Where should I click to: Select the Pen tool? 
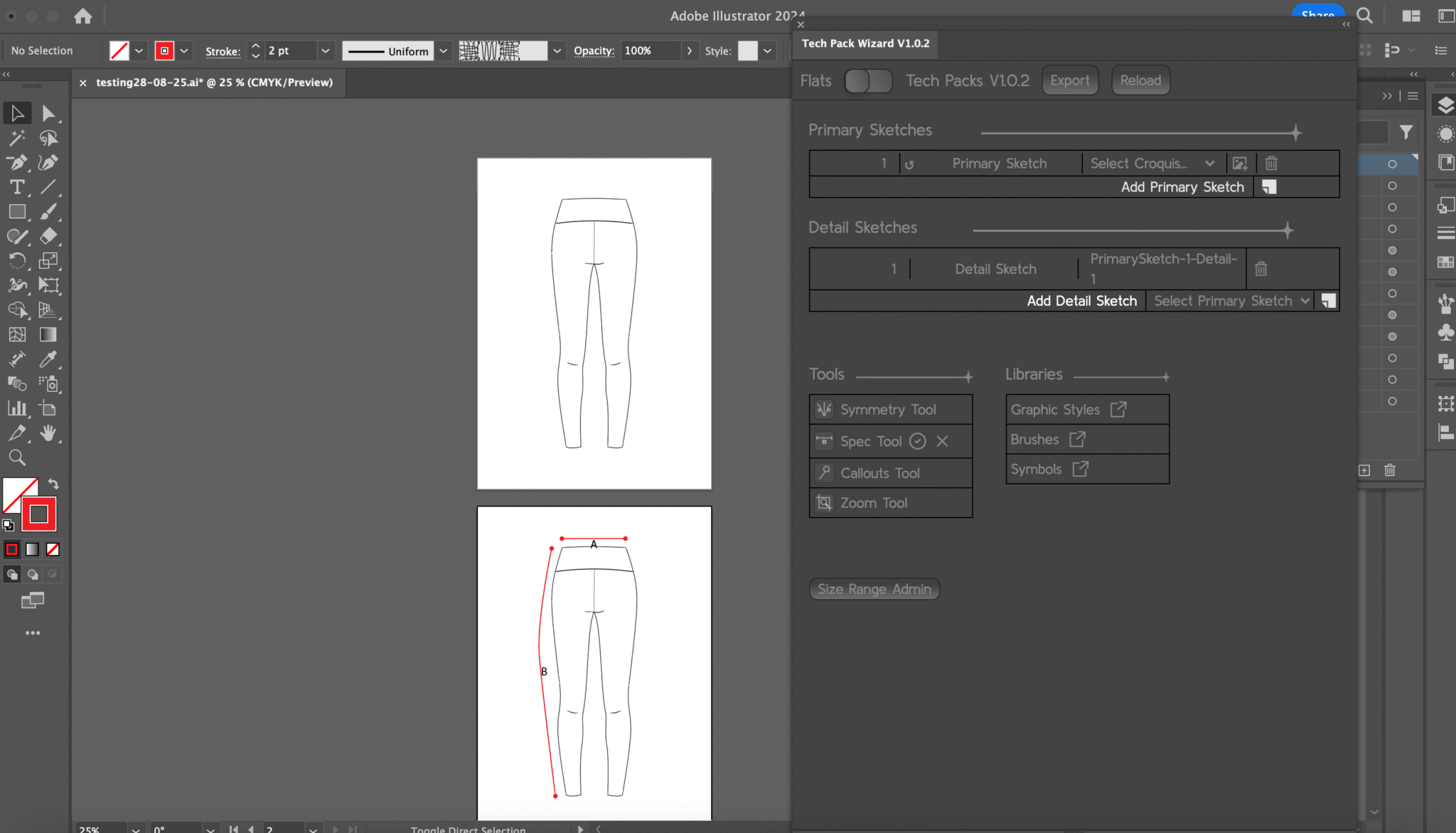coord(17,163)
